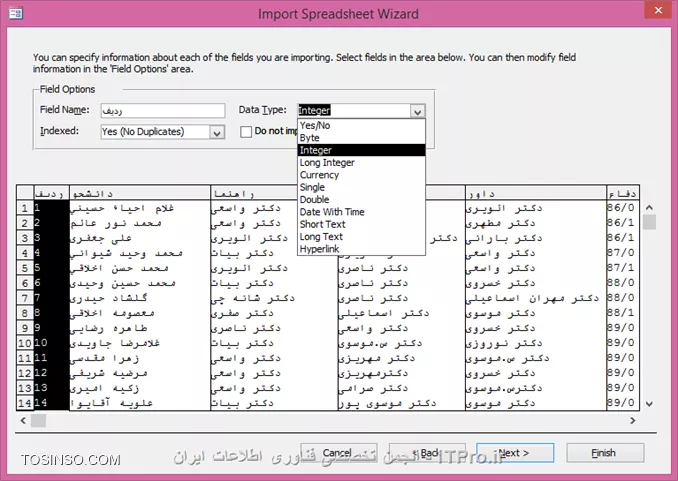678x481 pixels.
Task: Click the horizontal scrollbar left arrow
Action: click(23, 420)
